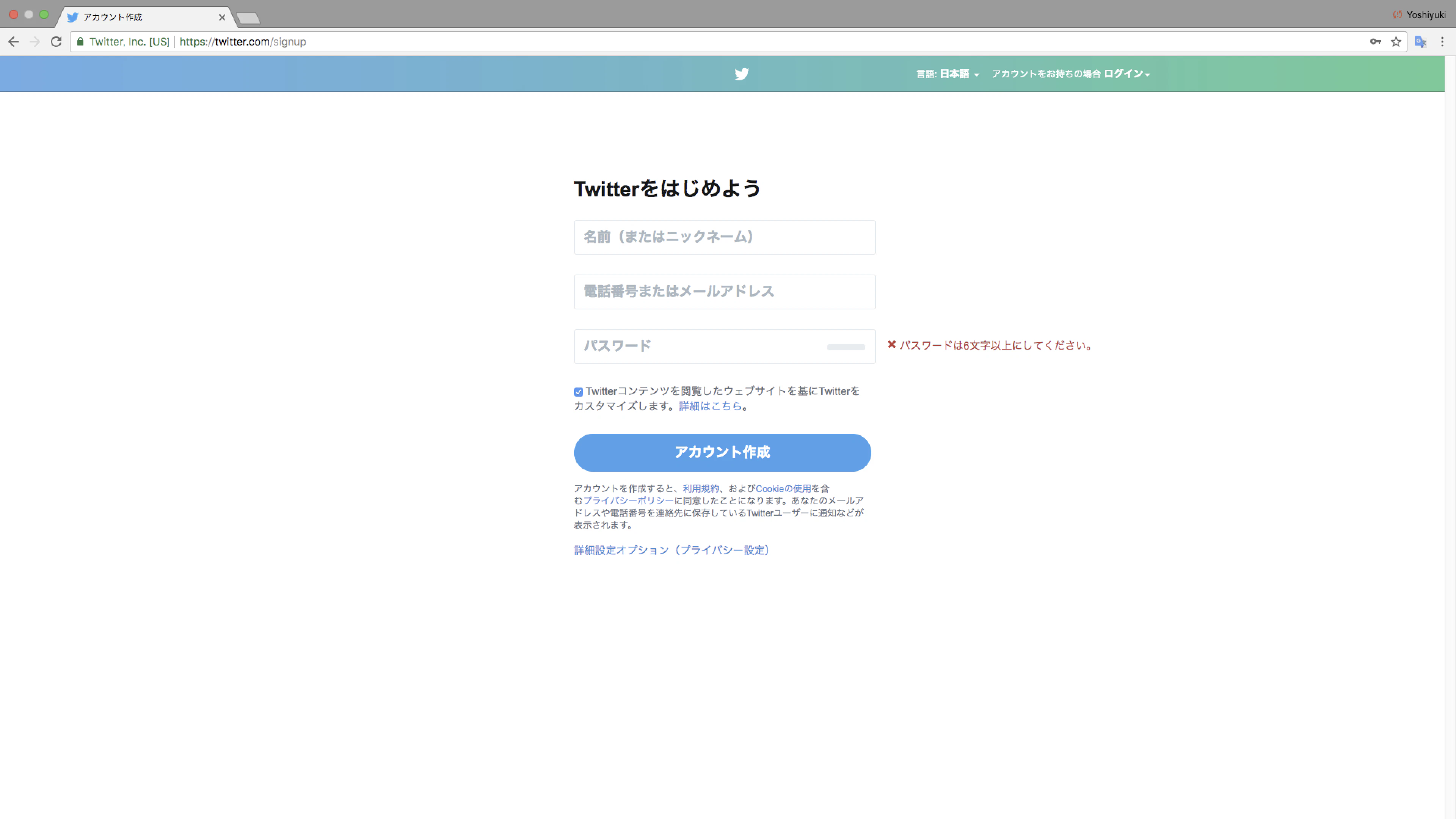
Task: Open the プライバシーポリシー link
Action: click(629, 501)
